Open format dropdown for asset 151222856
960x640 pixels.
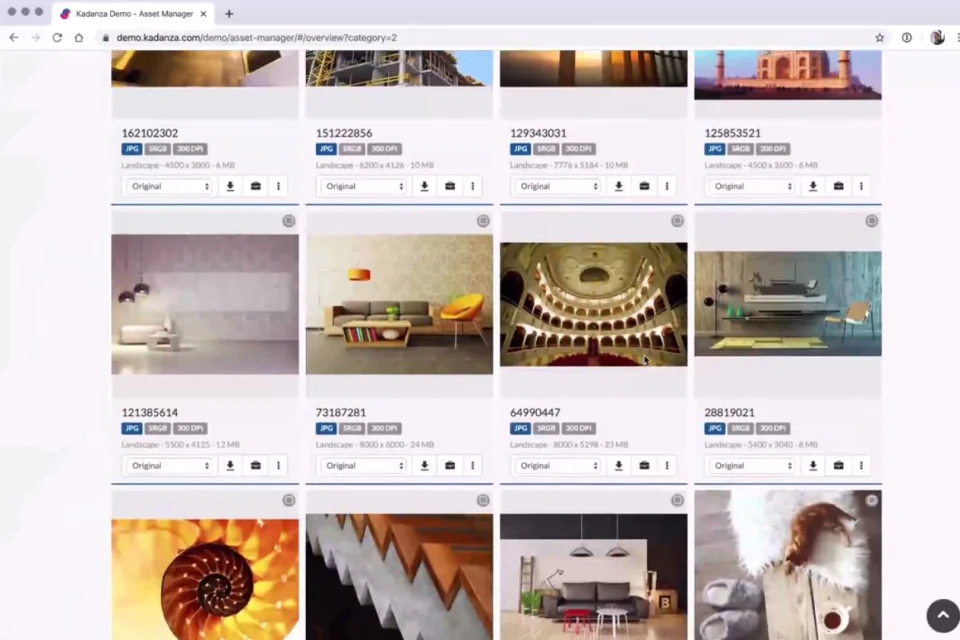[x=364, y=186]
